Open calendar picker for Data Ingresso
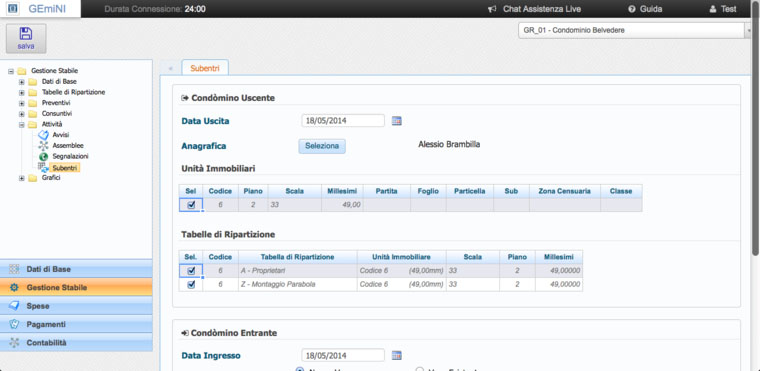 tap(396, 355)
